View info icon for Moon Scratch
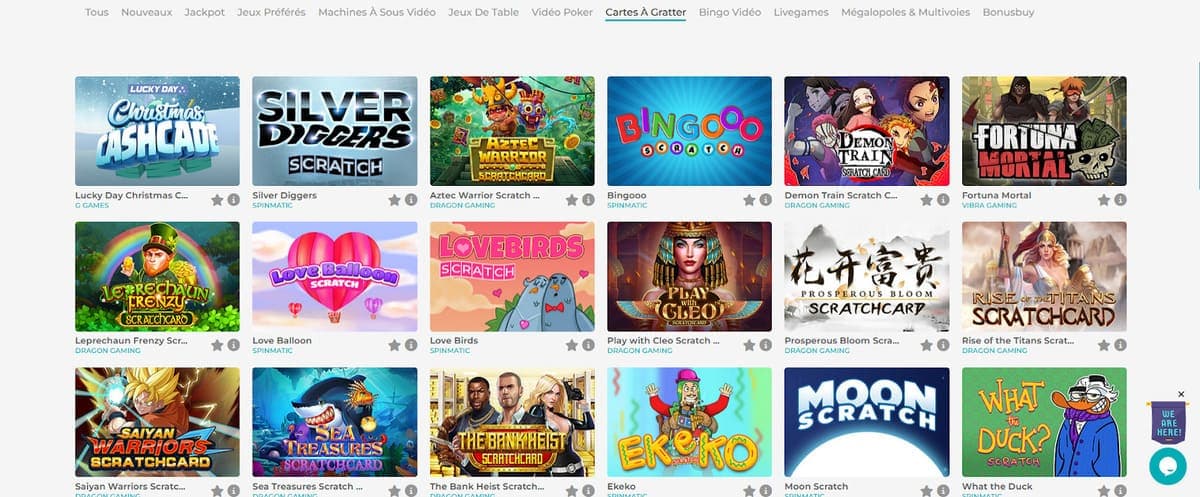The width and height of the screenshot is (1200, 497). click(x=943, y=491)
